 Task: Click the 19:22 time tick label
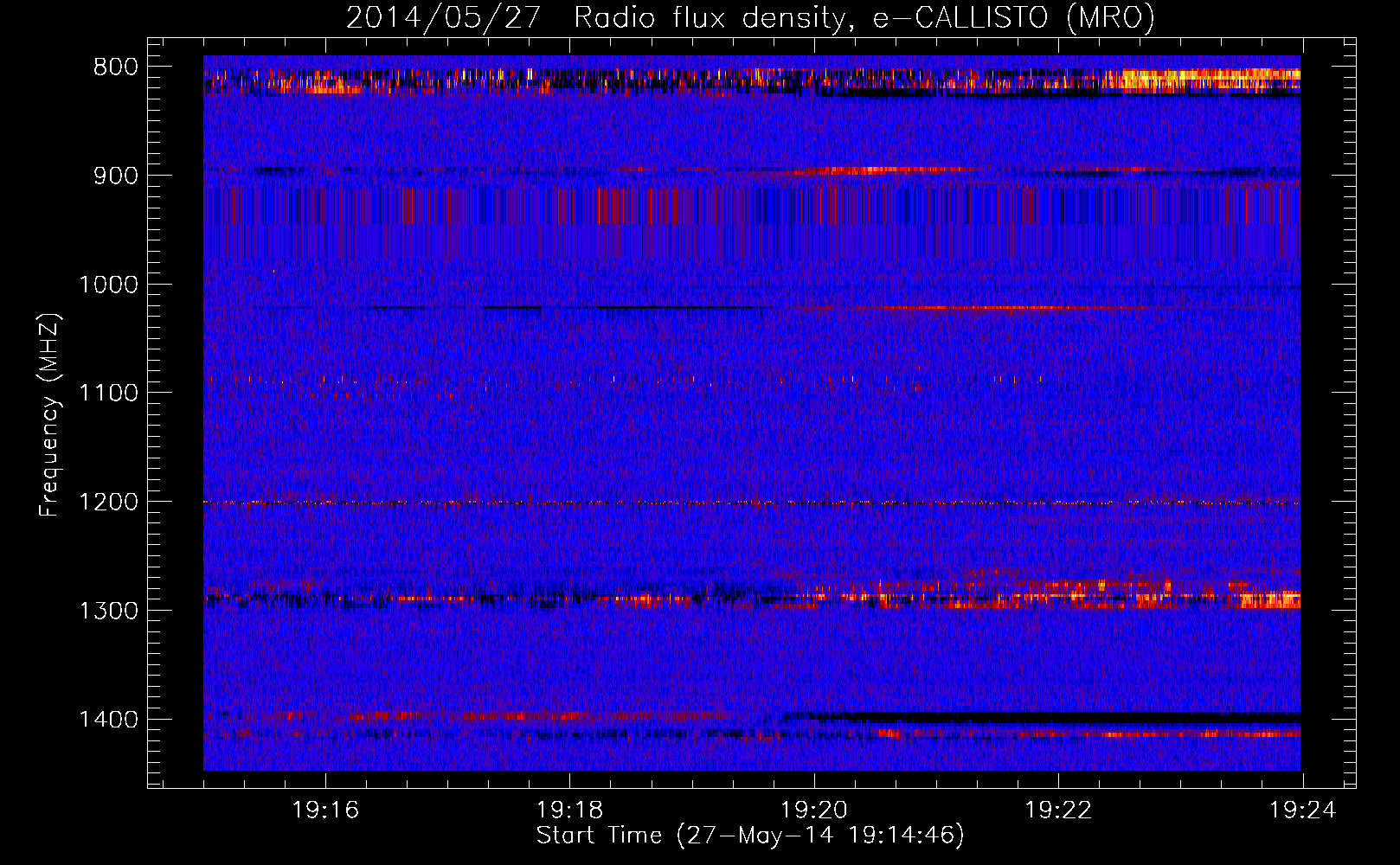[x=1058, y=811]
